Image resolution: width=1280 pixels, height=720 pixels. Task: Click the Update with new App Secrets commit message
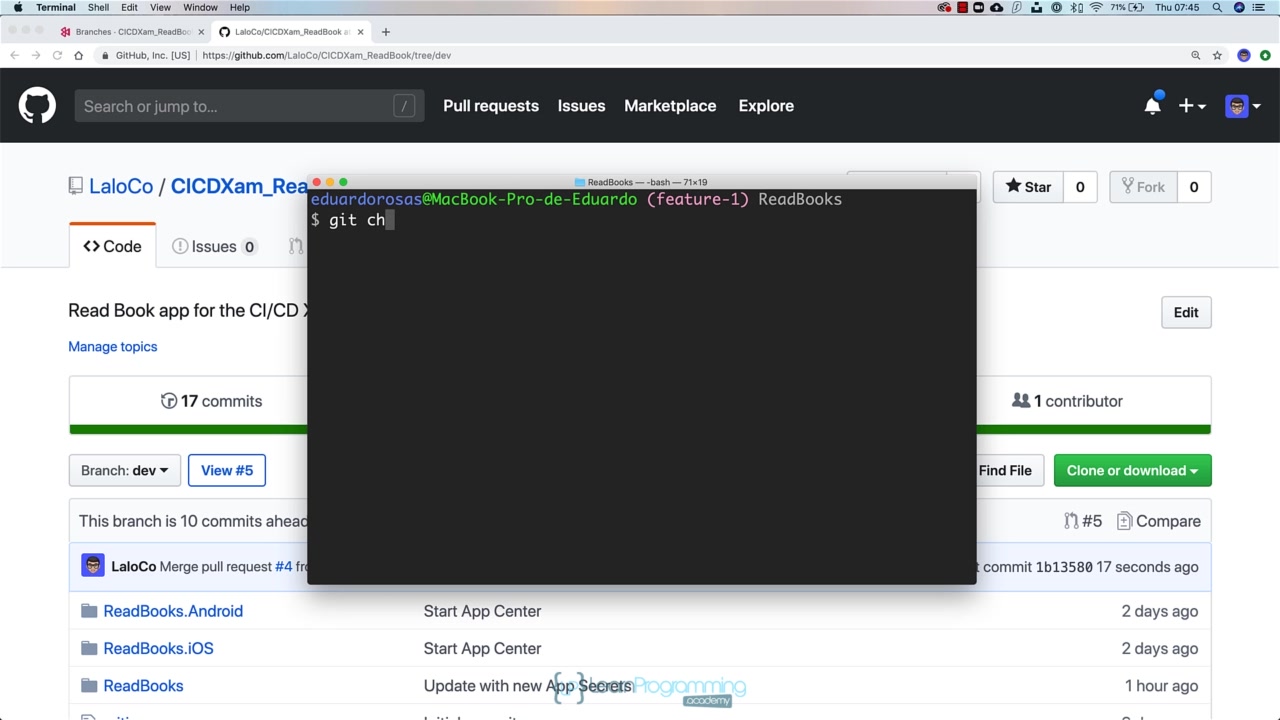(x=528, y=686)
